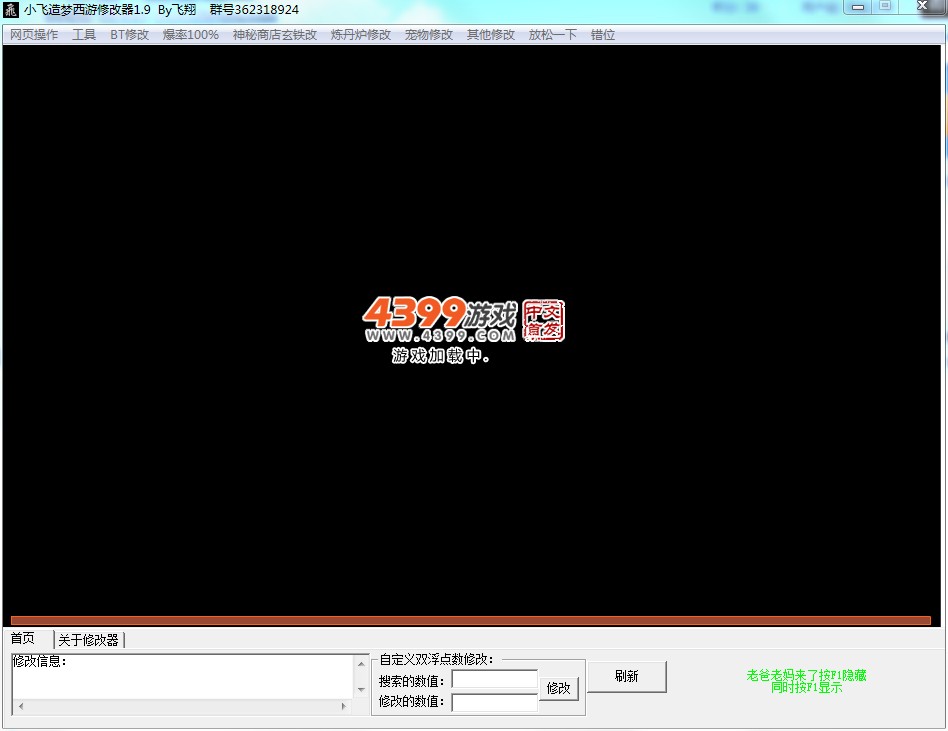Click the 修改信息 scroll right arrow

tap(343, 706)
